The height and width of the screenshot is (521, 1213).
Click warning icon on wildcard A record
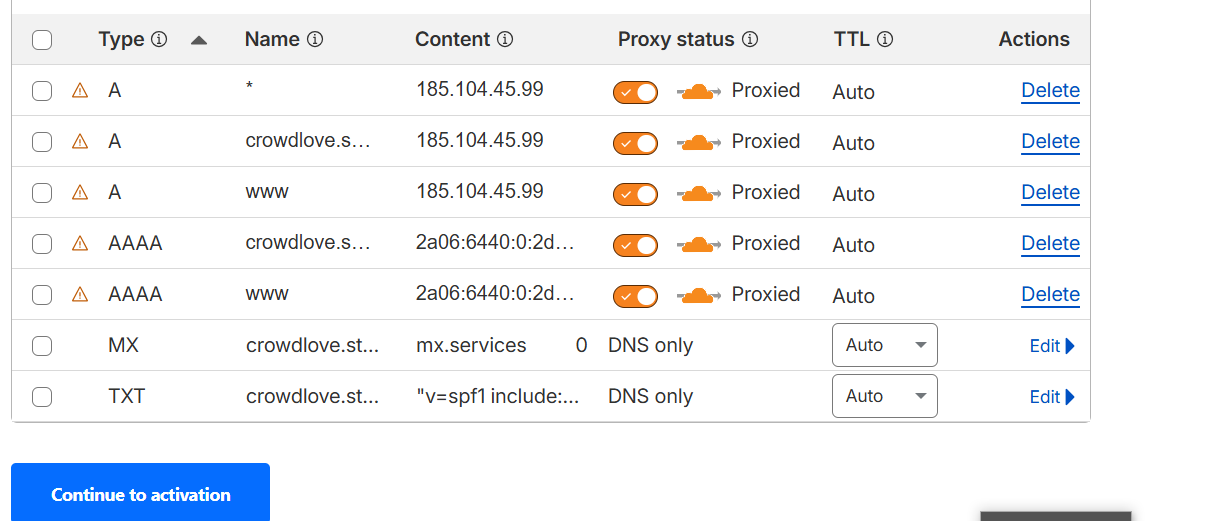pos(80,91)
